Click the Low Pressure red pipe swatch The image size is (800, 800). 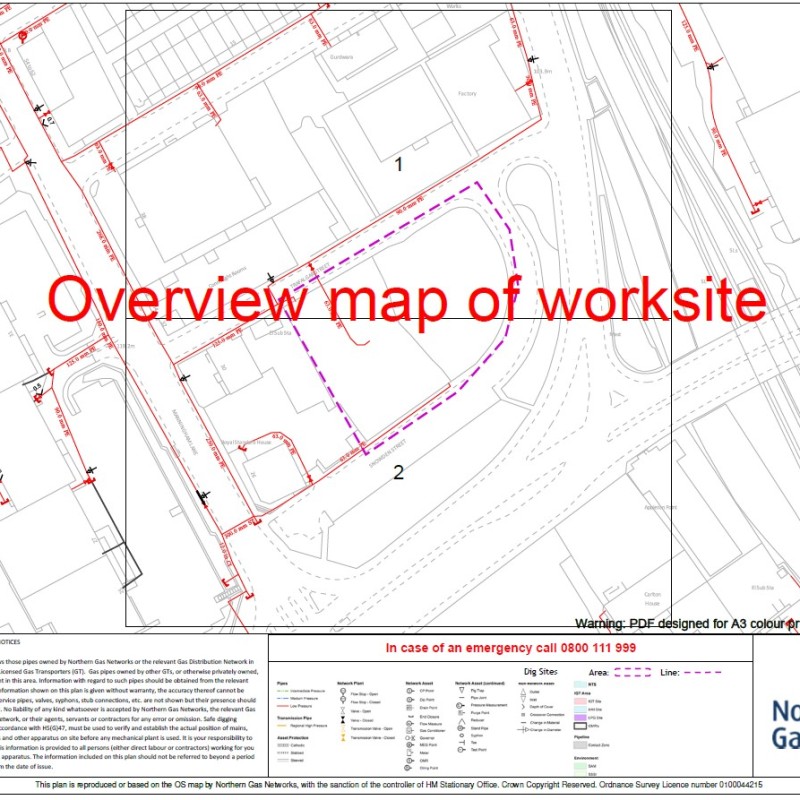coord(283,706)
